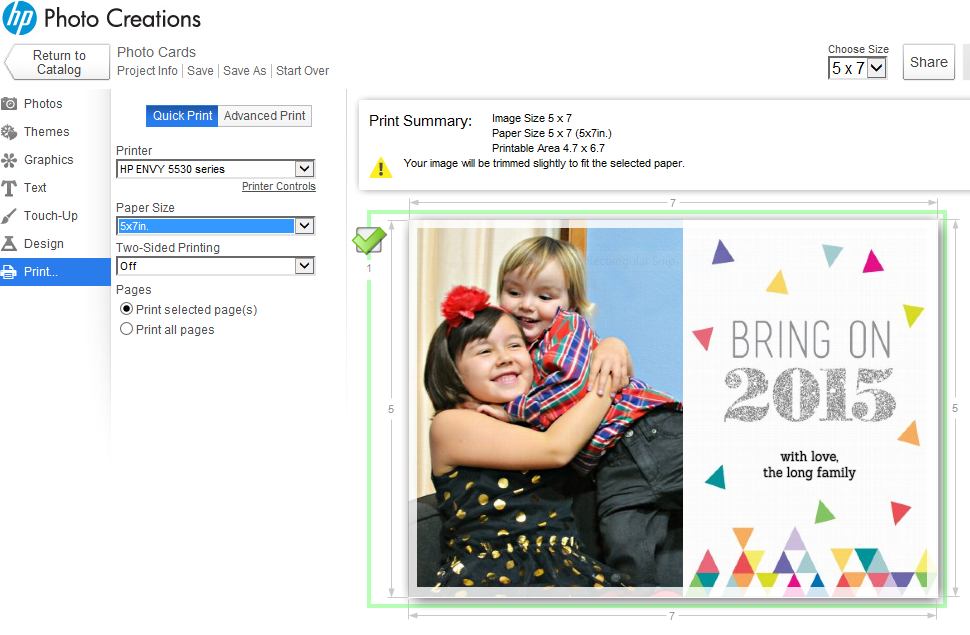Open the Touch-Up panel label
This screenshot has width=970, height=635.
click(x=51, y=215)
